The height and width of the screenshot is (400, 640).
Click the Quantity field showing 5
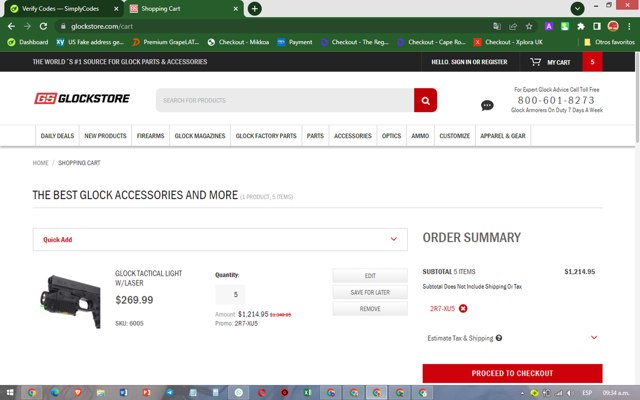[x=230, y=294]
